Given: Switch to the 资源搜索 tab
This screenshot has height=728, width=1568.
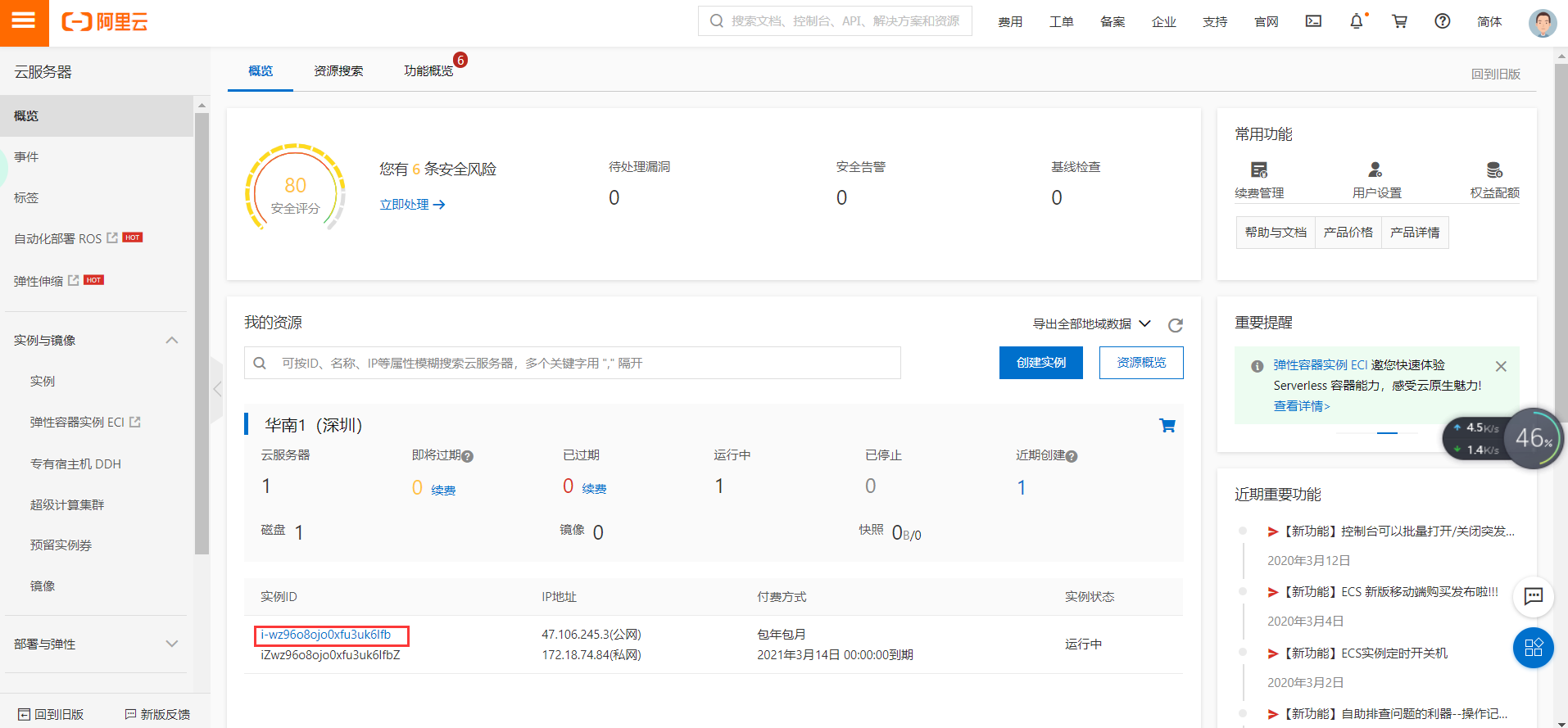Looking at the screenshot, I should click(x=338, y=71).
